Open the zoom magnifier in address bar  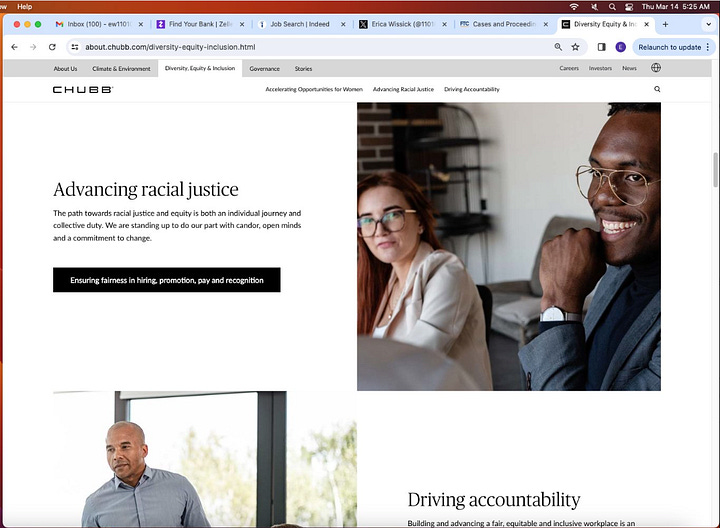(558, 47)
